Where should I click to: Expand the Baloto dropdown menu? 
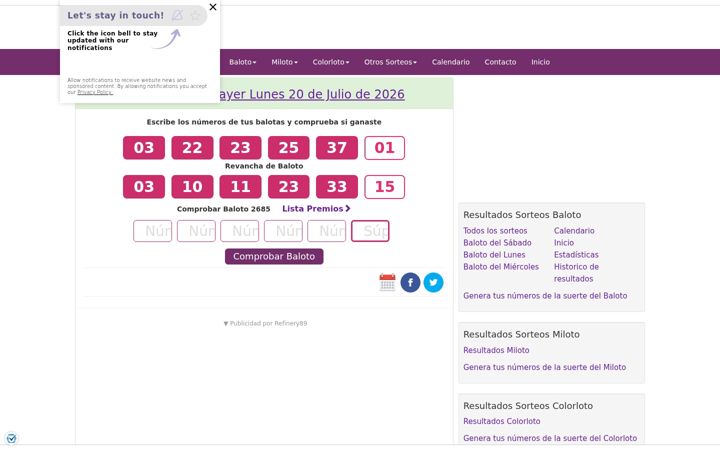242,62
